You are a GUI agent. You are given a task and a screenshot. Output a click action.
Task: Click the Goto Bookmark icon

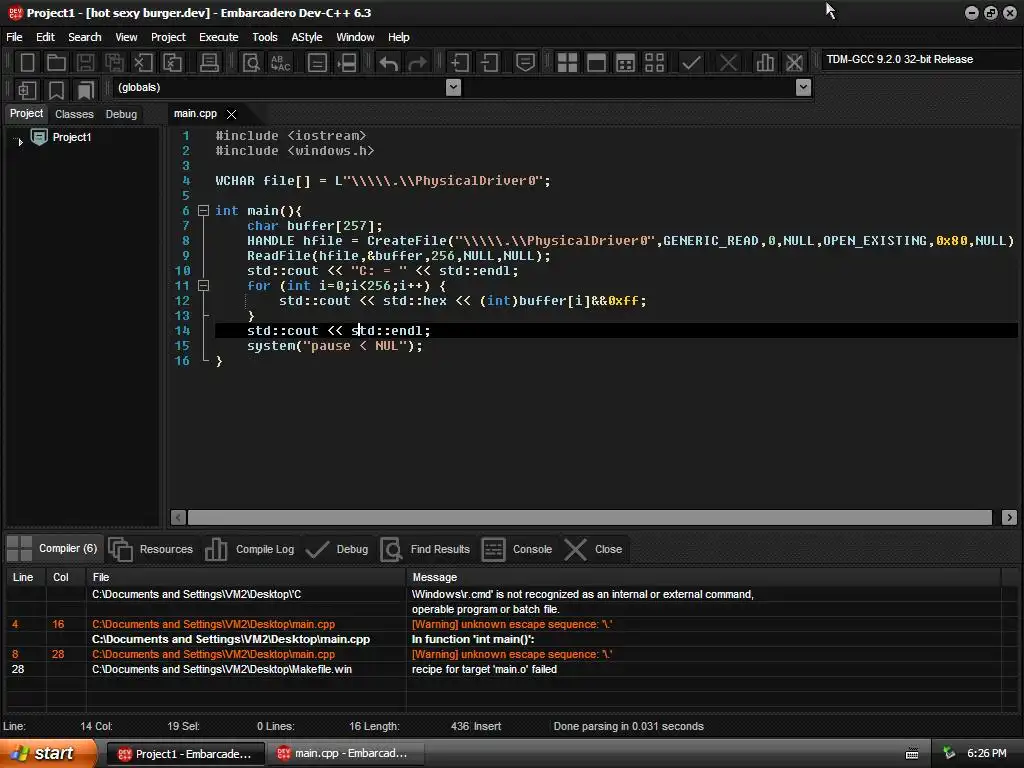click(86, 90)
